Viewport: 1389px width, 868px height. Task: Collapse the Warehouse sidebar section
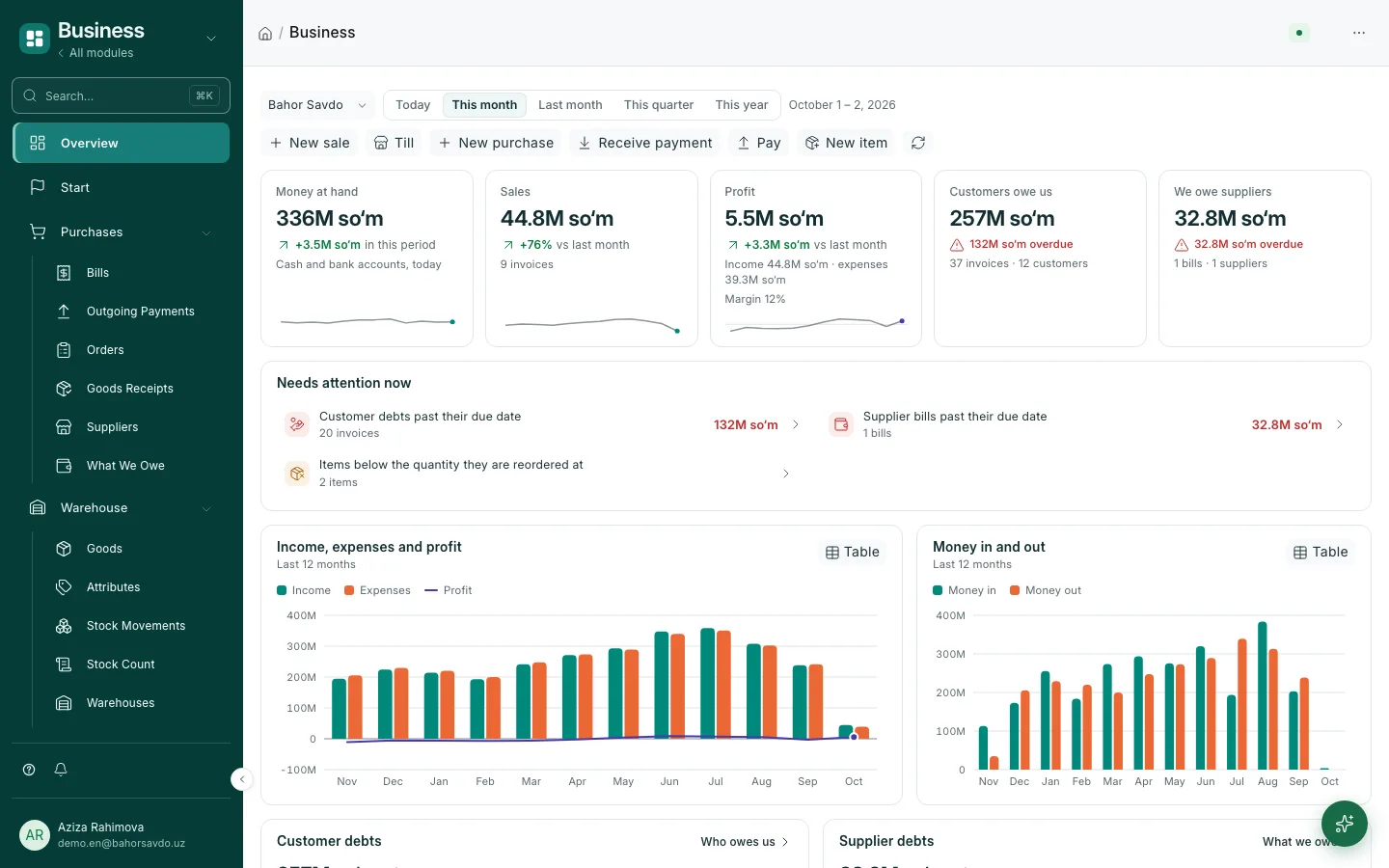point(206,508)
